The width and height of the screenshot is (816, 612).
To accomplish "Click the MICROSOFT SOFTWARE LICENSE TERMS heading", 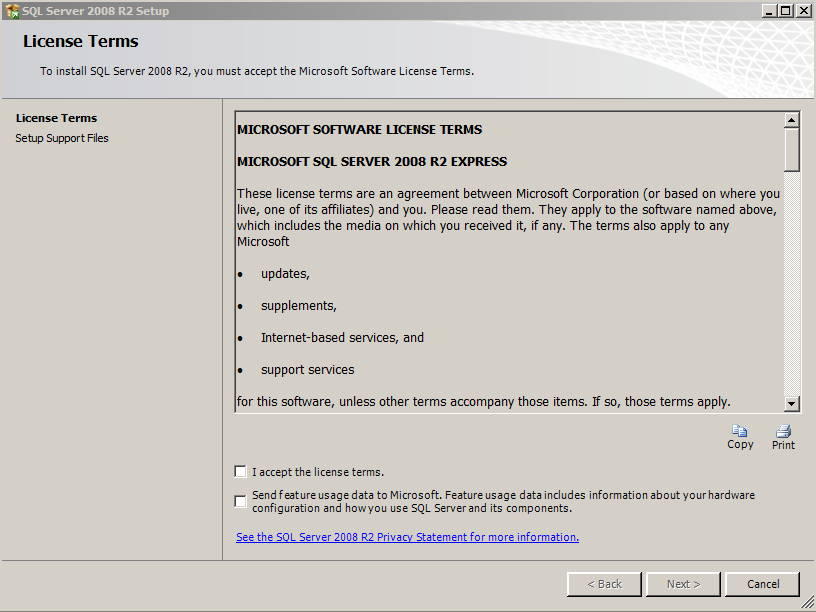I will [x=360, y=130].
